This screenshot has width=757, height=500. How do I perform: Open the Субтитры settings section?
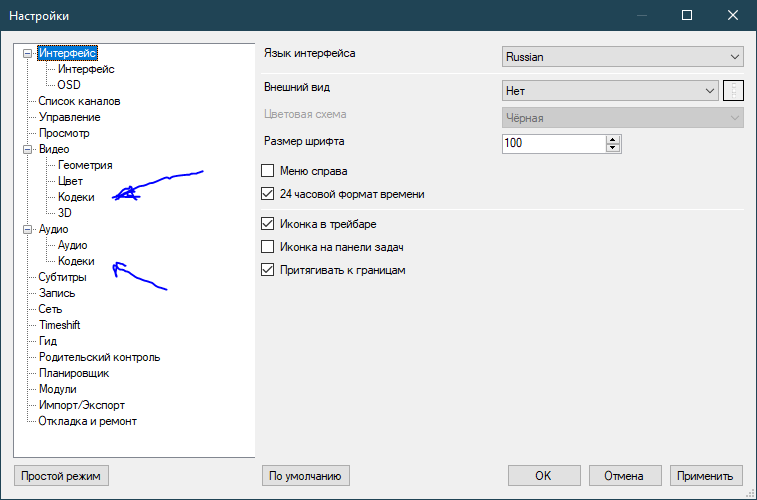pyautogui.click(x=62, y=277)
